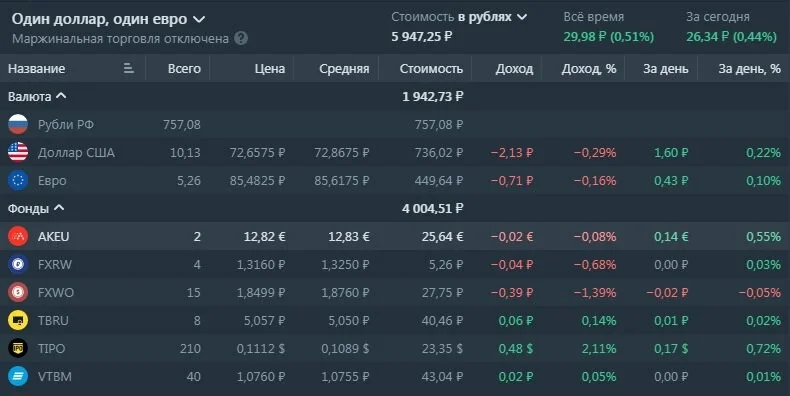The width and height of the screenshot is (790, 396).
Task: Click the TIPO quantity 210
Action: tap(190, 348)
